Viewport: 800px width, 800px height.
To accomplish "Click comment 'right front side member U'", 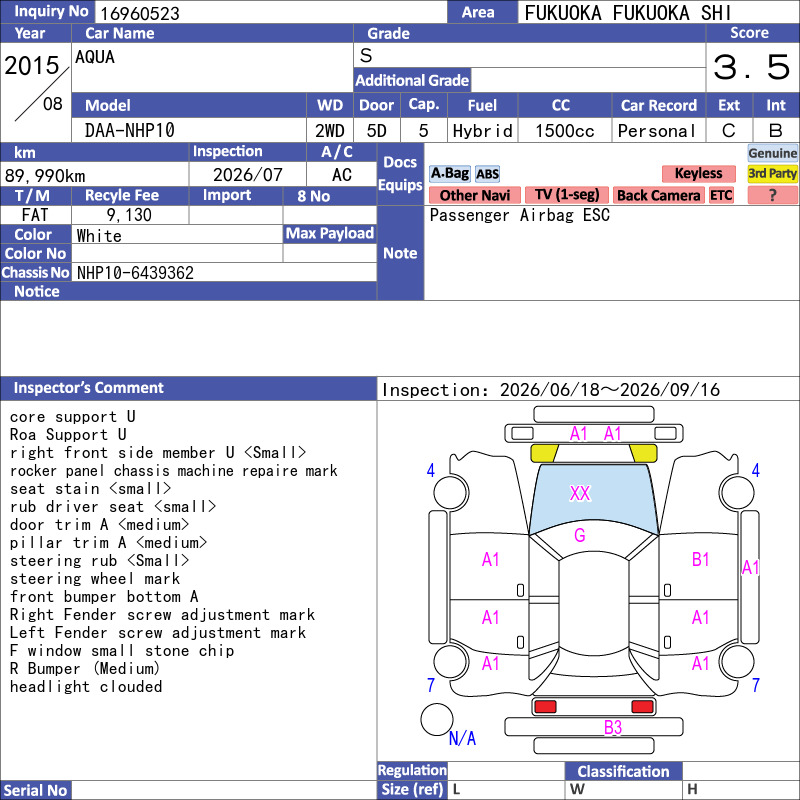I will coord(122,453).
